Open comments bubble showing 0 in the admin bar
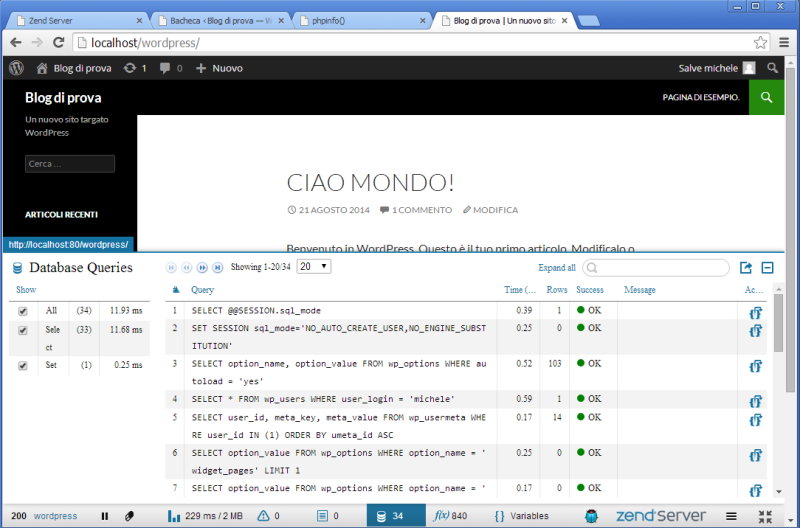The image size is (800, 528). coord(171,68)
